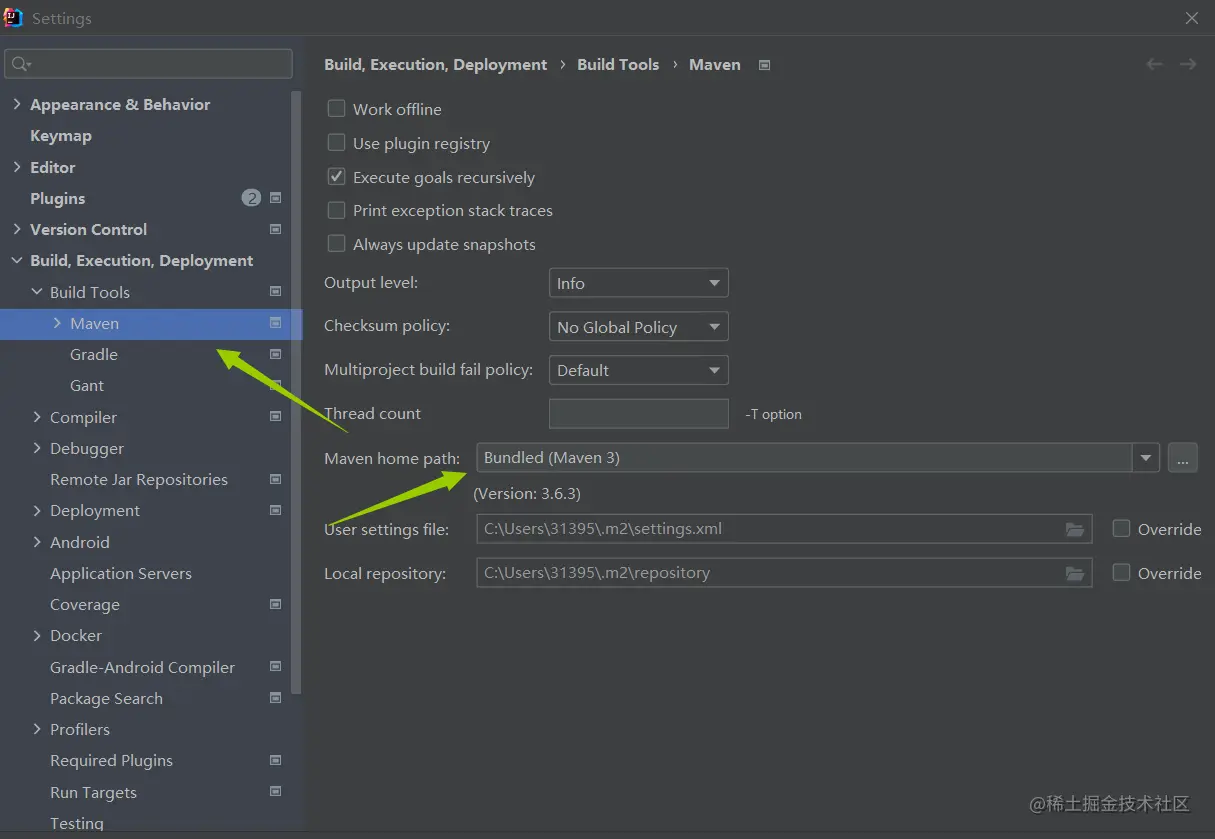Open the Keymap settings page
This screenshot has width=1215, height=839.
(x=61, y=136)
